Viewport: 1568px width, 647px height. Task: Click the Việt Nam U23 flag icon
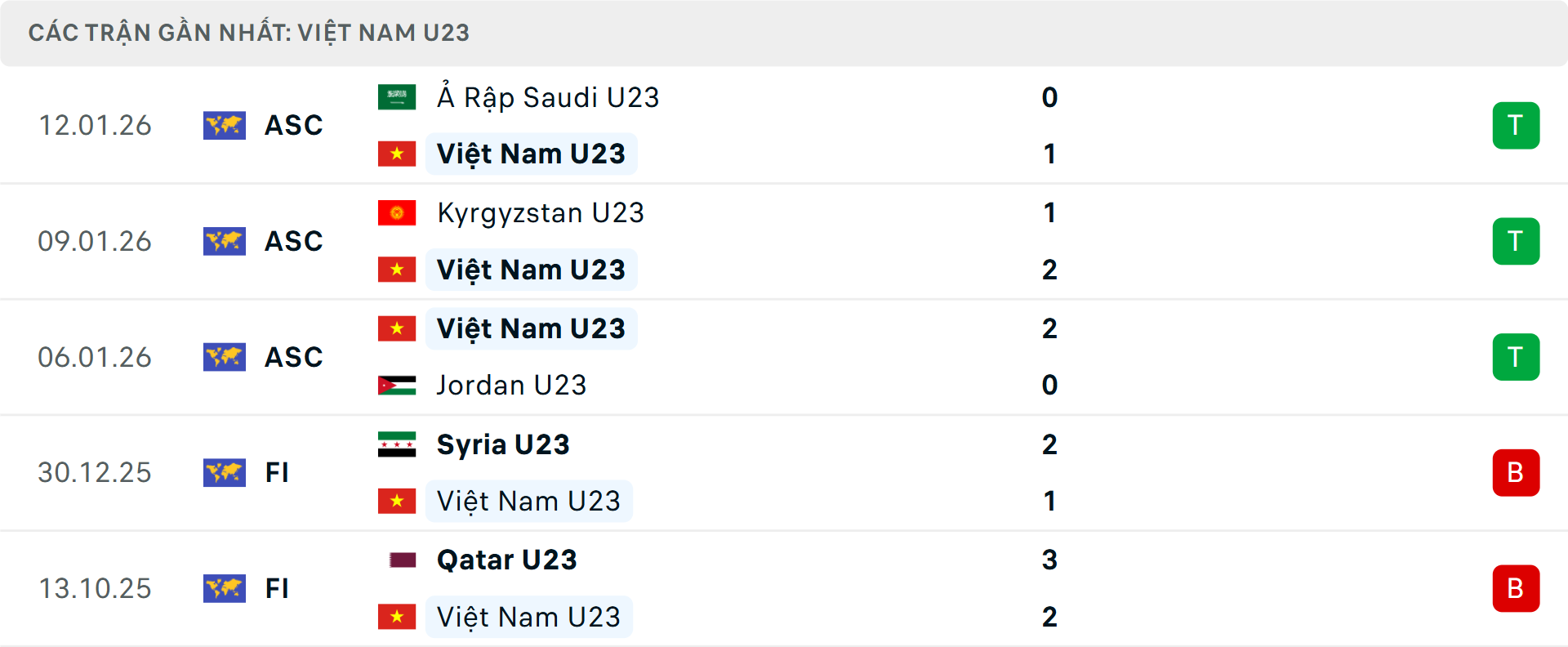point(397,154)
